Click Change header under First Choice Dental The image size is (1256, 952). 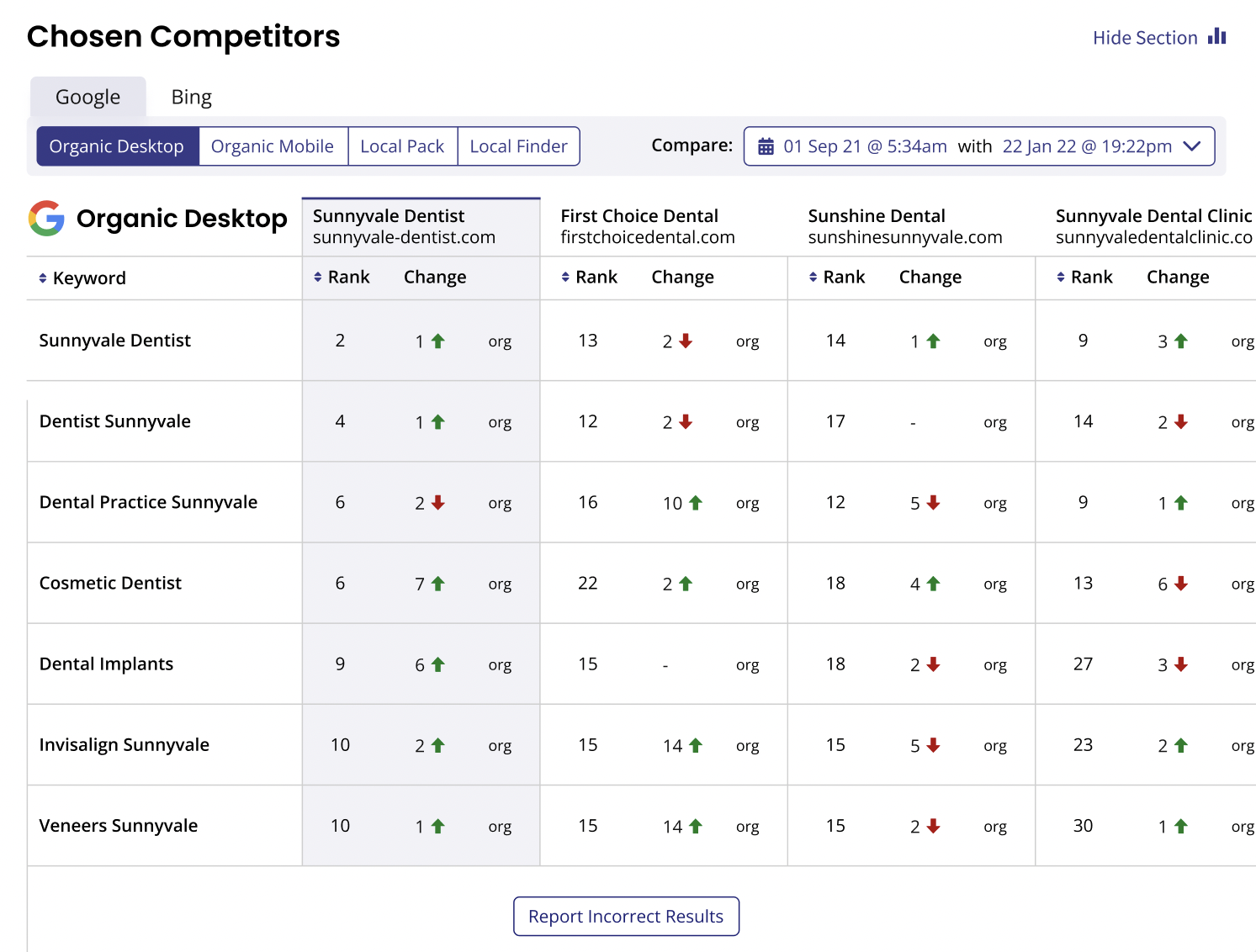click(x=682, y=278)
